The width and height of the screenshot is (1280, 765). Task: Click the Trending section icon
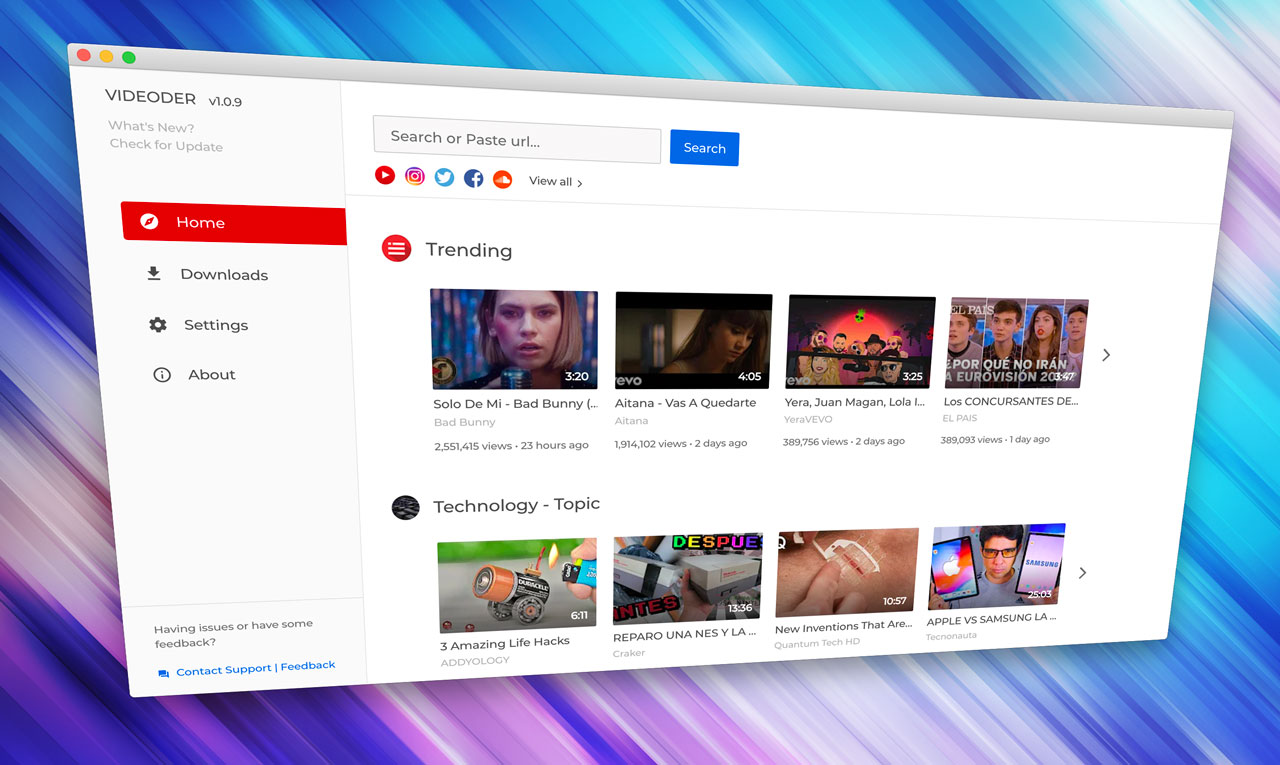tap(396, 248)
